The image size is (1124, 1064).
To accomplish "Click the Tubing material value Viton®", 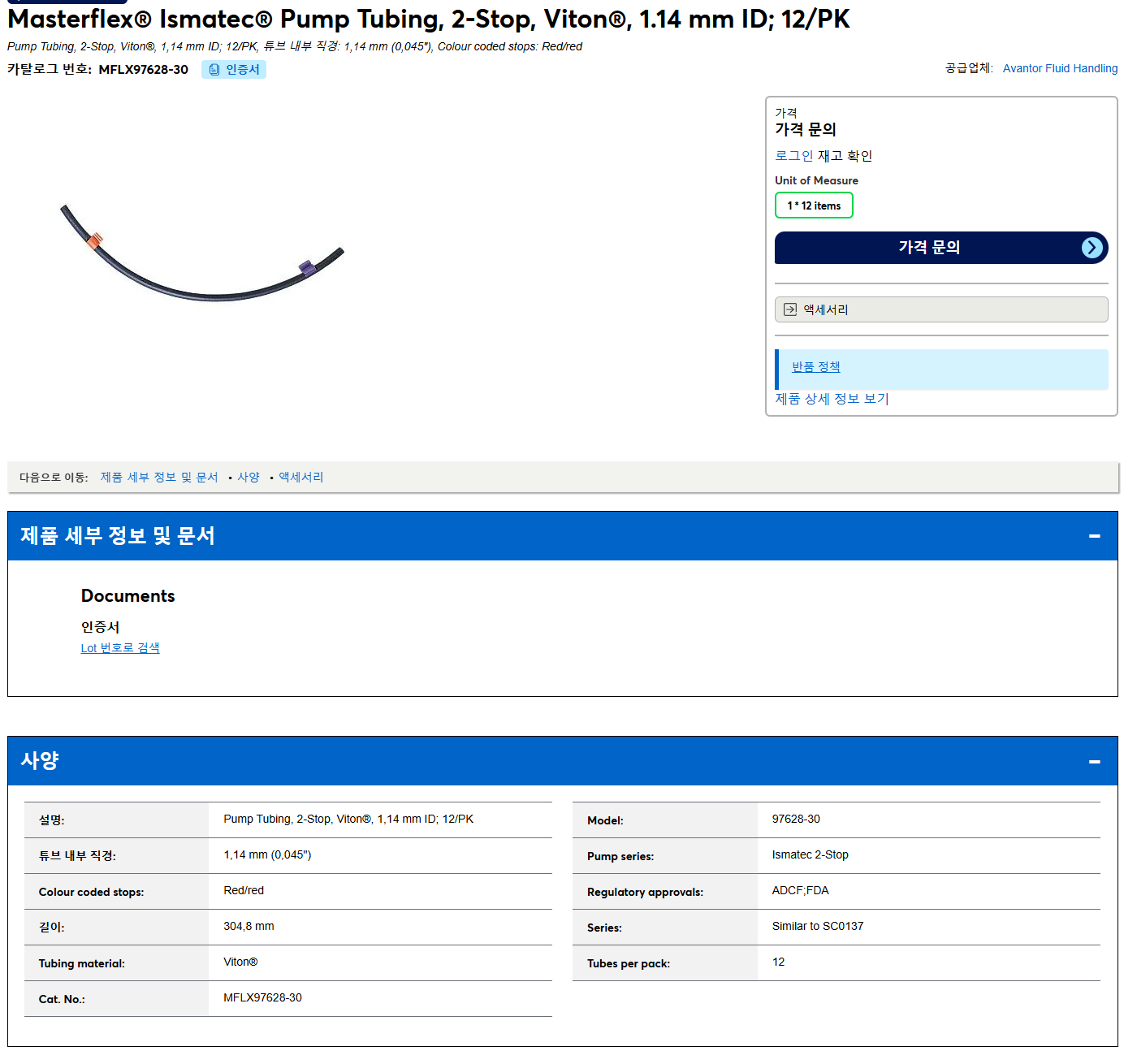I will [240, 962].
